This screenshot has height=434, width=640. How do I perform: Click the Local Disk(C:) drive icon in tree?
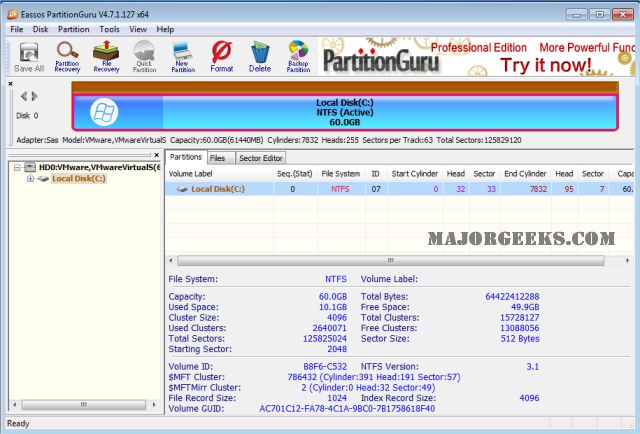click(43, 179)
